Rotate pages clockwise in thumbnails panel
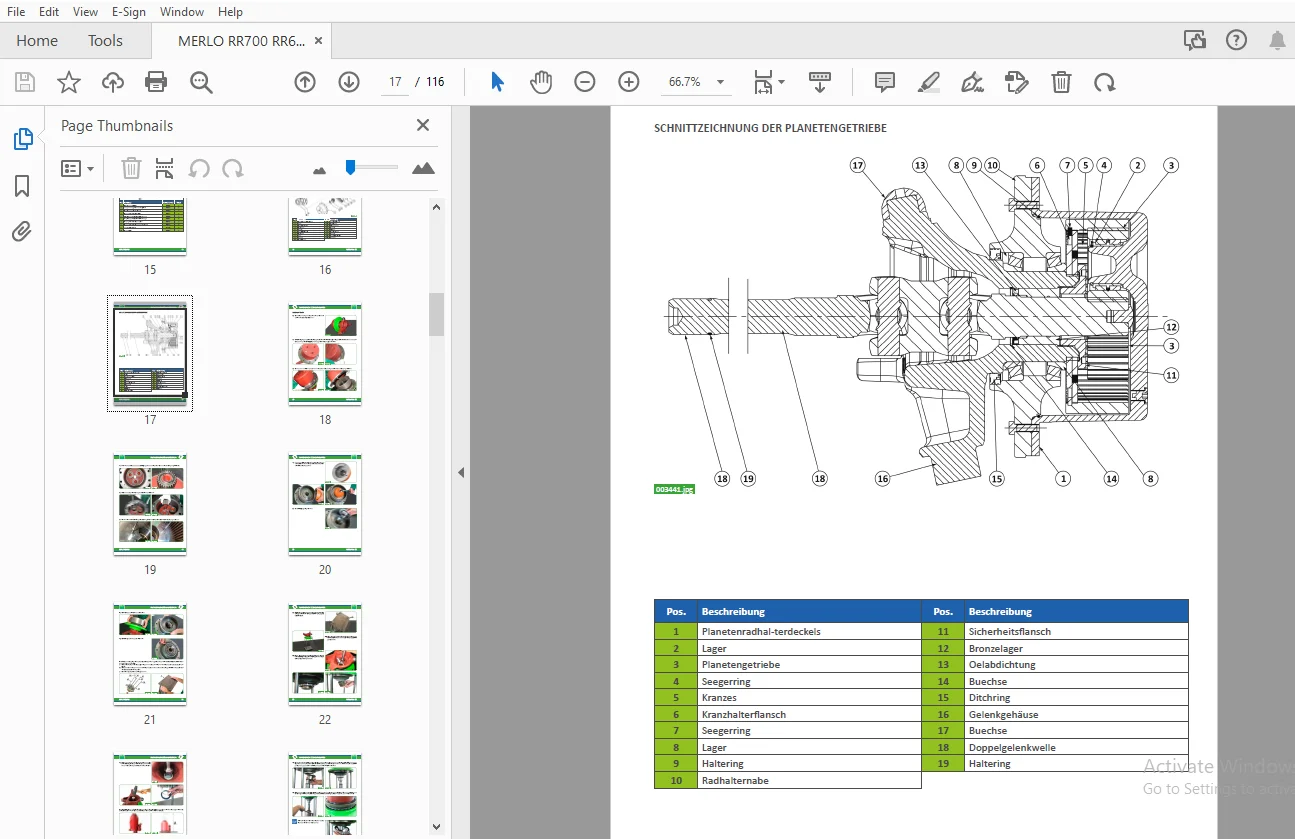The image size is (1295, 839). click(x=233, y=169)
